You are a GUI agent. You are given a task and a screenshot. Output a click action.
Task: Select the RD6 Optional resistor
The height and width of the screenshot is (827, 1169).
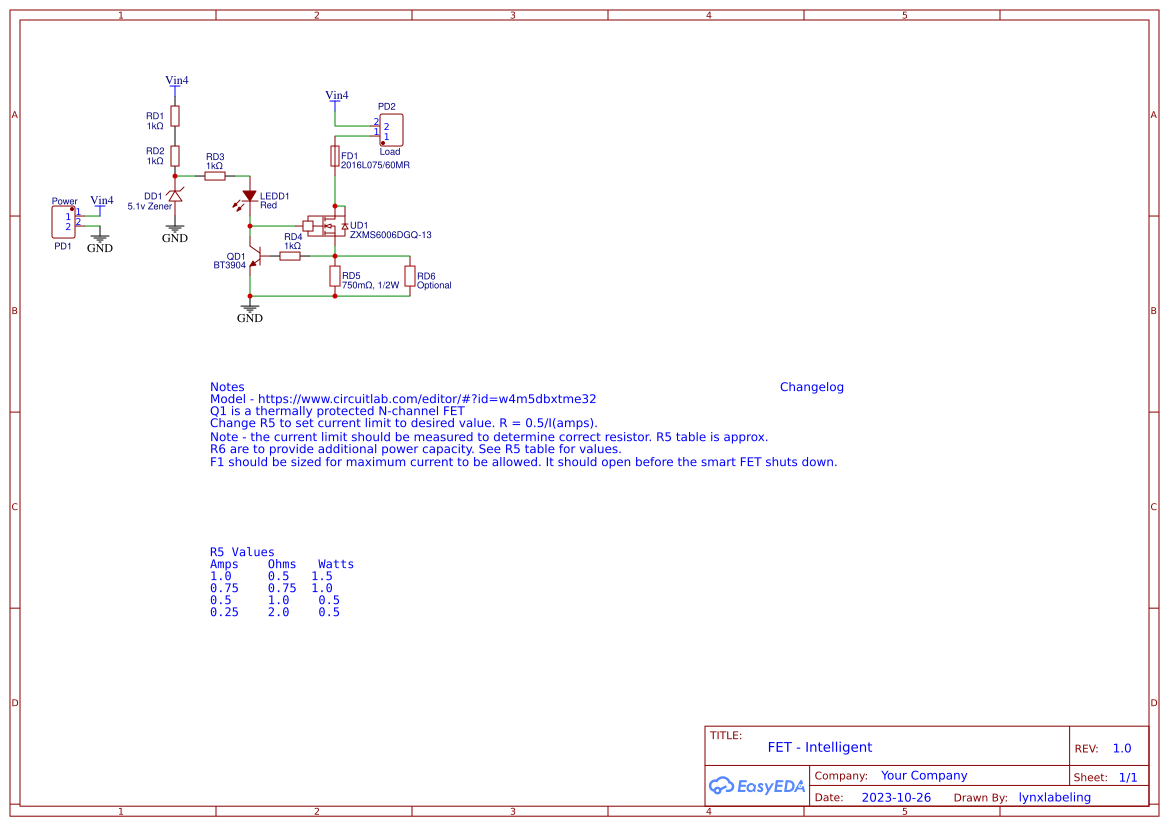click(x=409, y=276)
